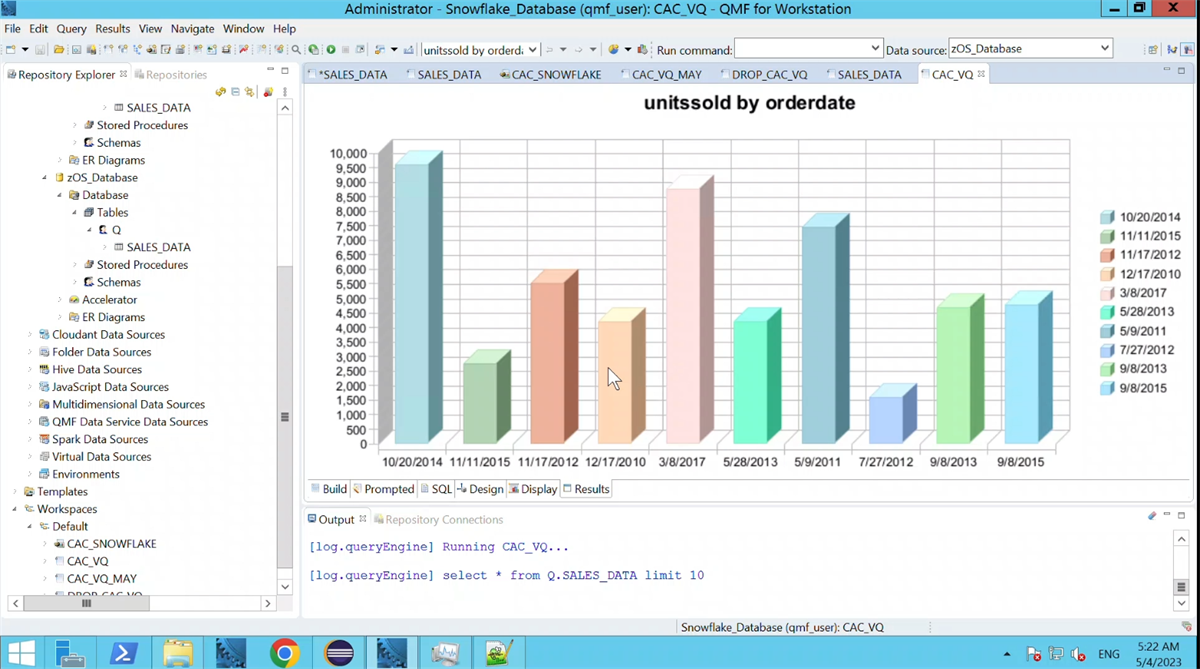Click Repository Explorer scroll down arrow
The width and height of the screenshot is (1200, 669).
tap(285, 587)
